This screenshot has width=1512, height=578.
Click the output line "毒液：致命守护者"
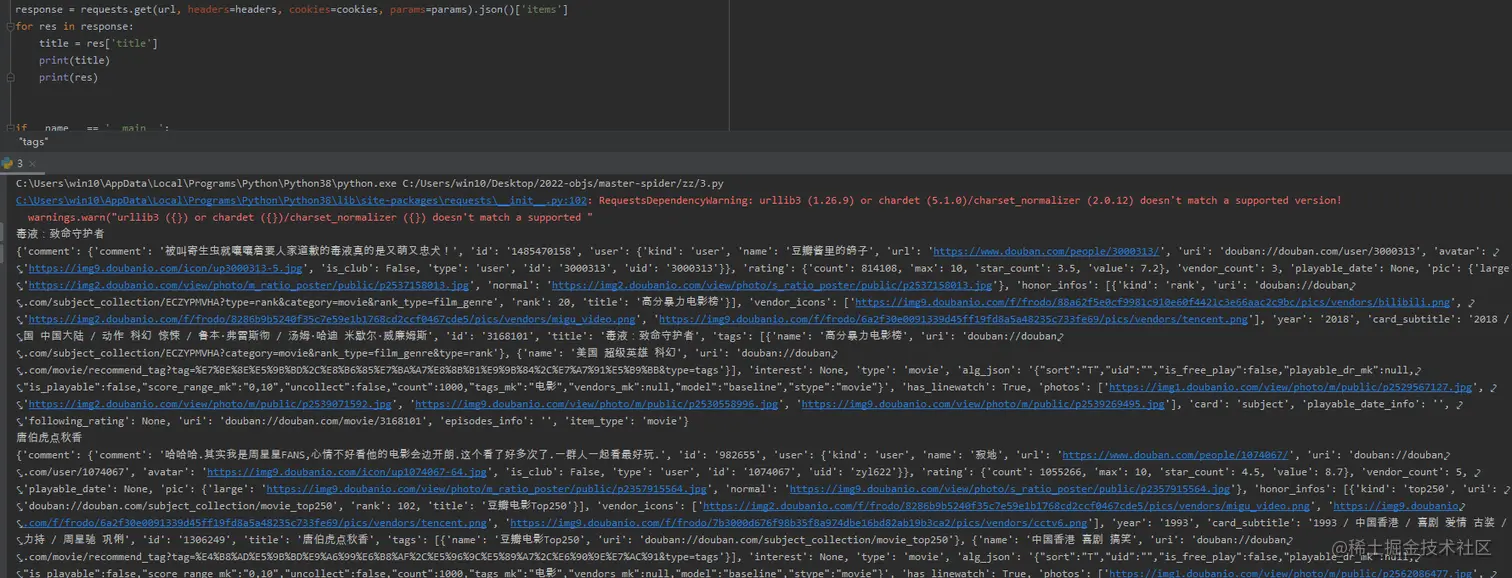(60, 234)
